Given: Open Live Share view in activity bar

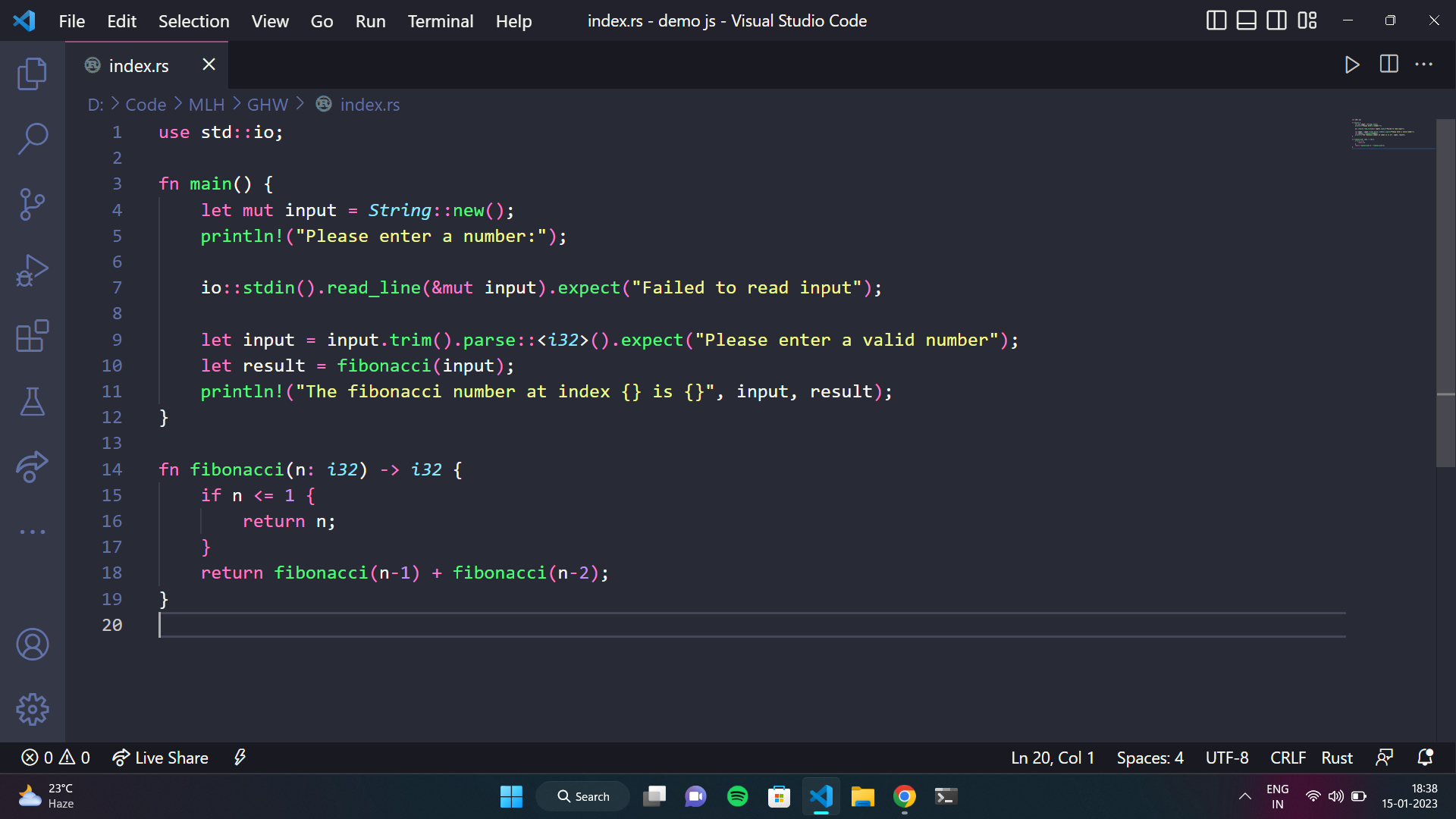Looking at the screenshot, I should (x=32, y=466).
